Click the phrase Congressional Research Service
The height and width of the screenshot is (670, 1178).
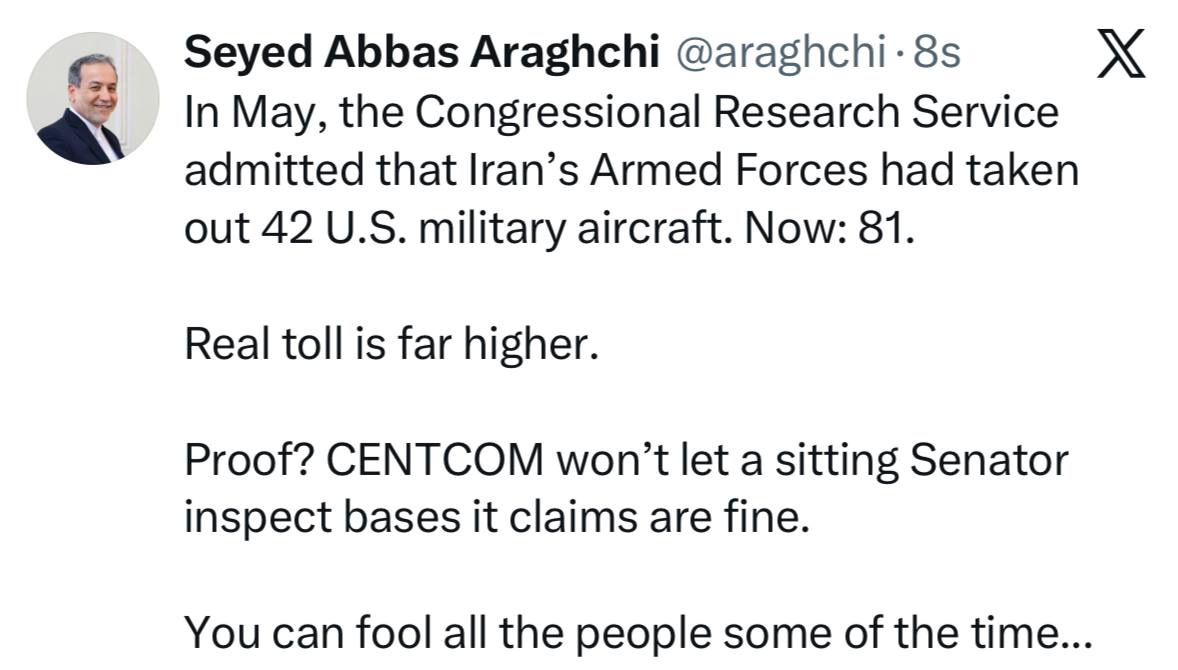pyautogui.click(x=737, y=113)
